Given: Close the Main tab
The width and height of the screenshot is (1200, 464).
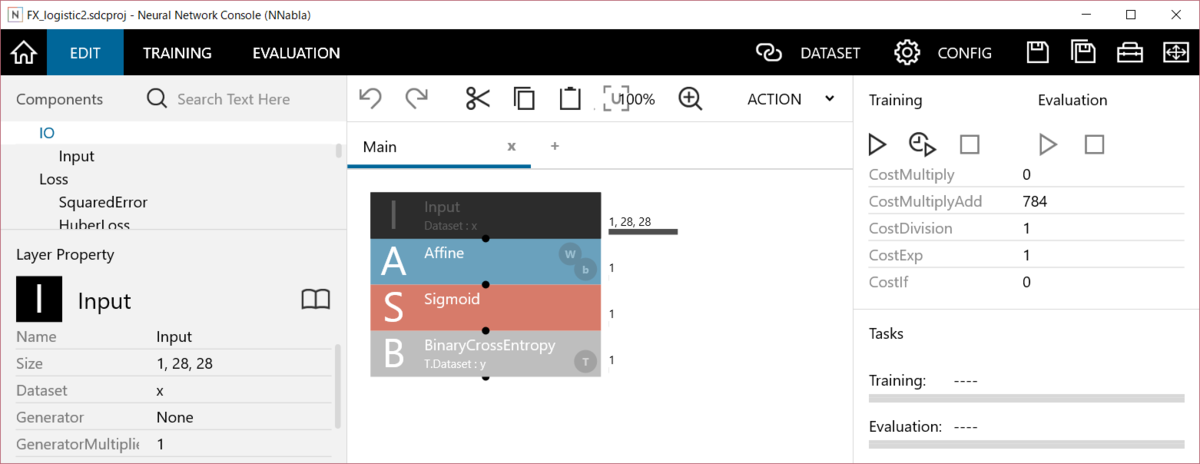Looking at the screenshot, I should point(511,146).
